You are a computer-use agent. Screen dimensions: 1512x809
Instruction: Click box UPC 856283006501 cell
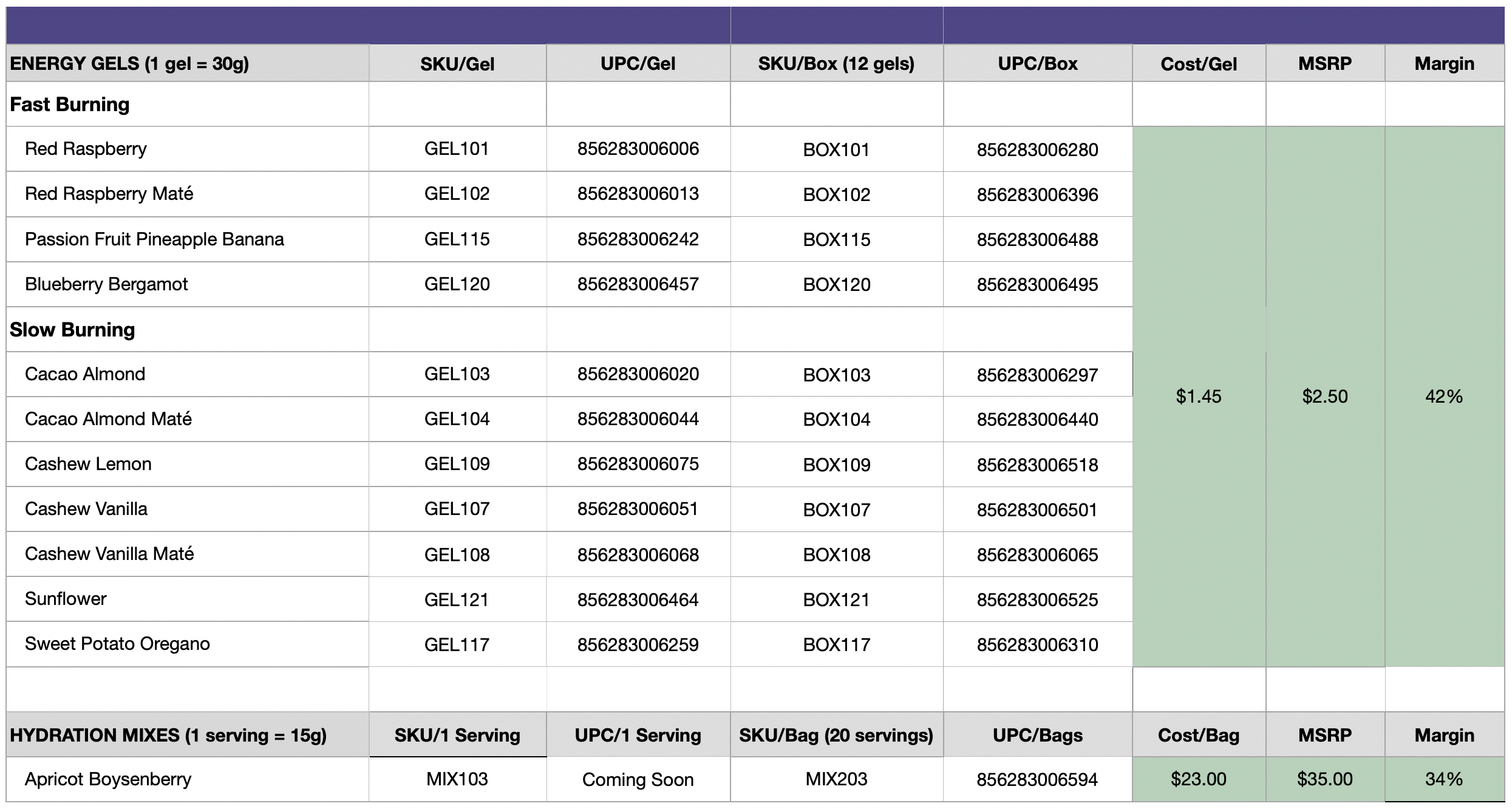click(1037, 510)
